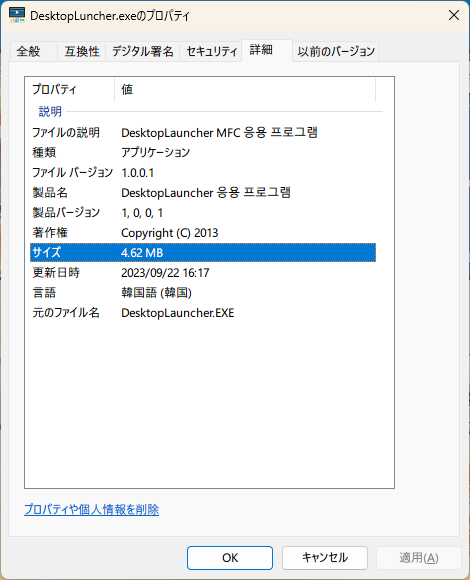Select the デジタル署名 tab
Viewport: 470px width, 580px height.
tap(142, 51)
